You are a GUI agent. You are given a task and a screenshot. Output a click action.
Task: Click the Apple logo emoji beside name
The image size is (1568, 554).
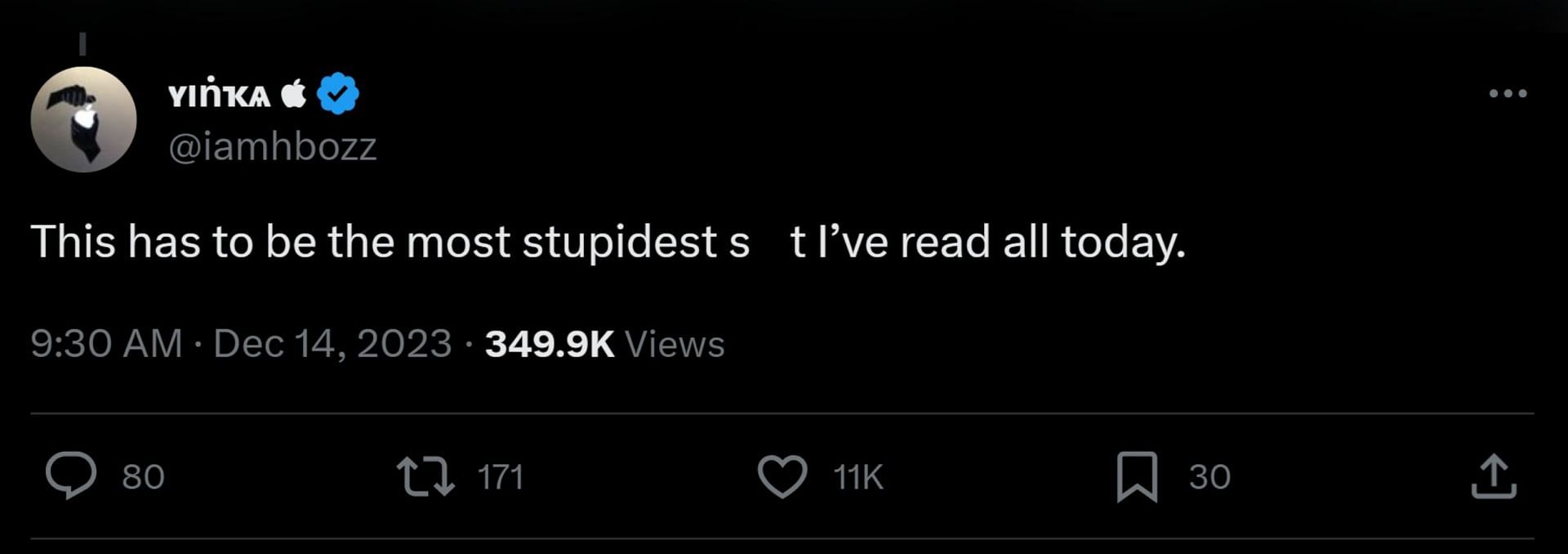pos(293,93)
